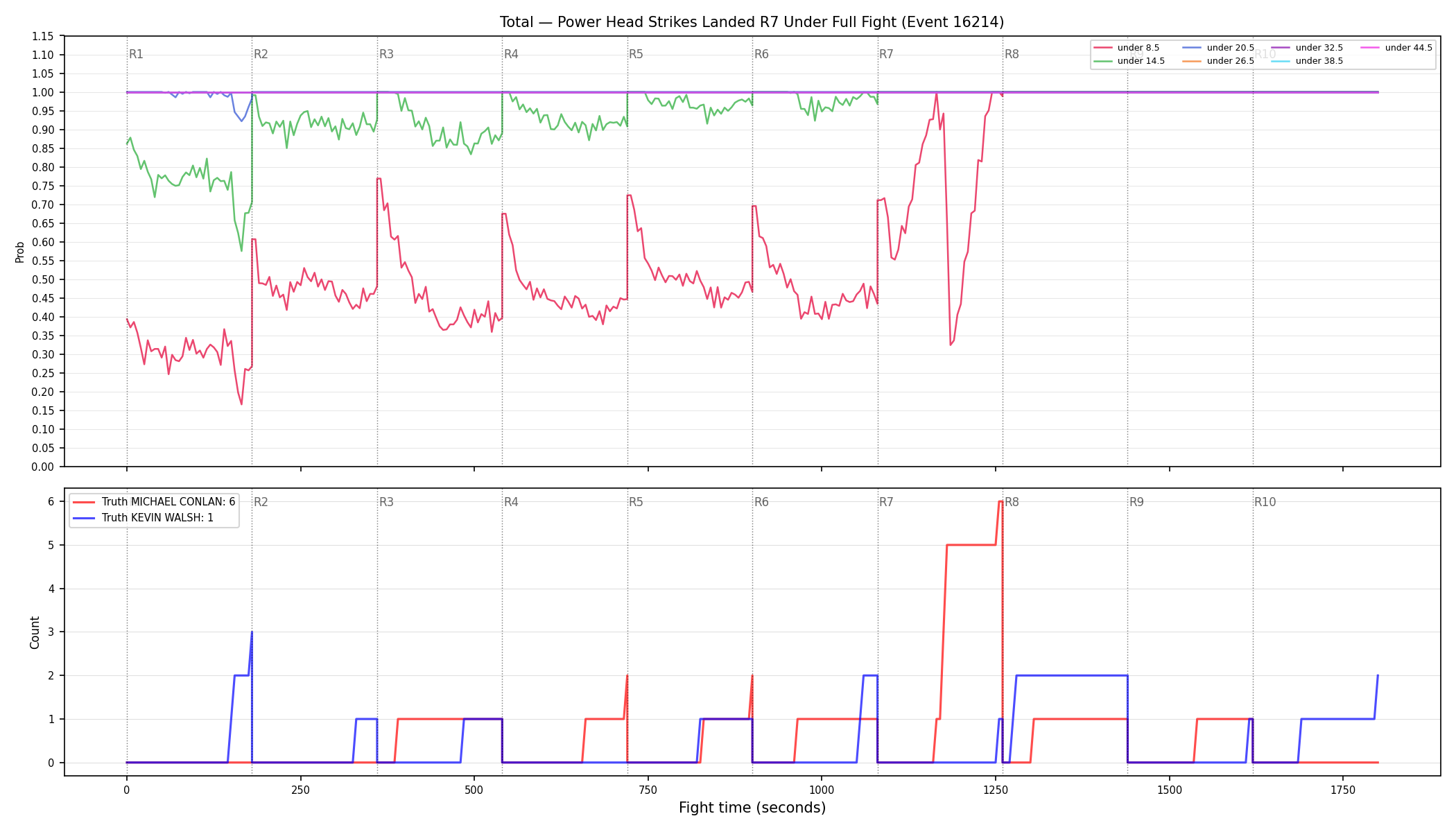
Task: Click the 500 tick on the time axis
Action: click(474, 790)
